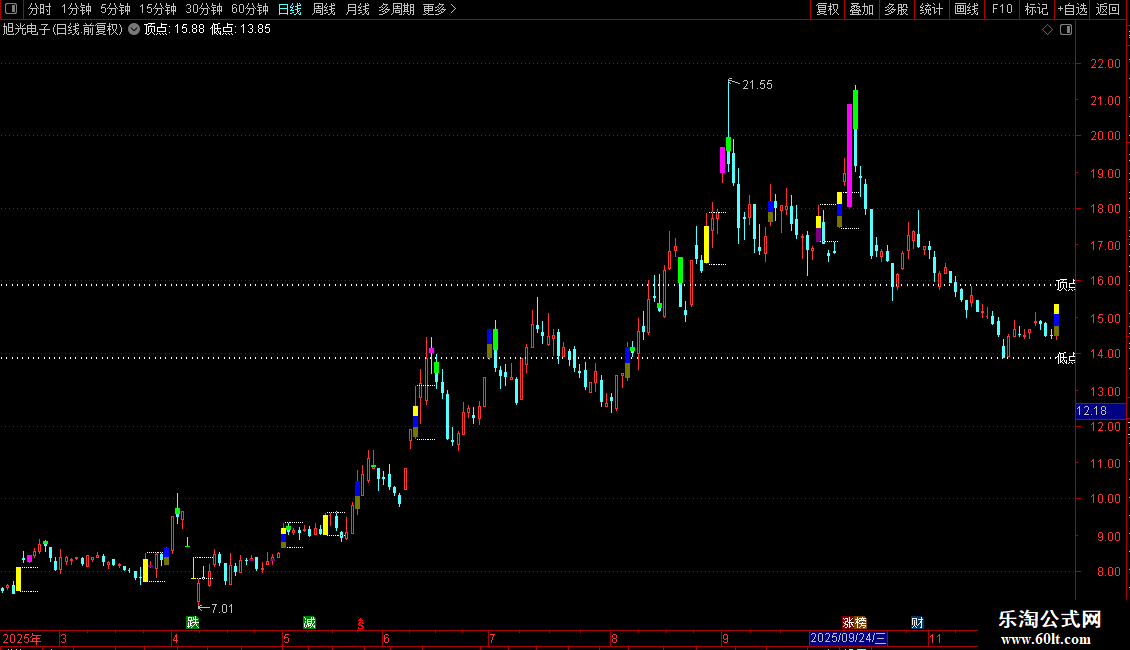Switch to 分时 intraday view
Viewport: 1130px width, 650px height.
pyautogui.click(x=40, y=9)
